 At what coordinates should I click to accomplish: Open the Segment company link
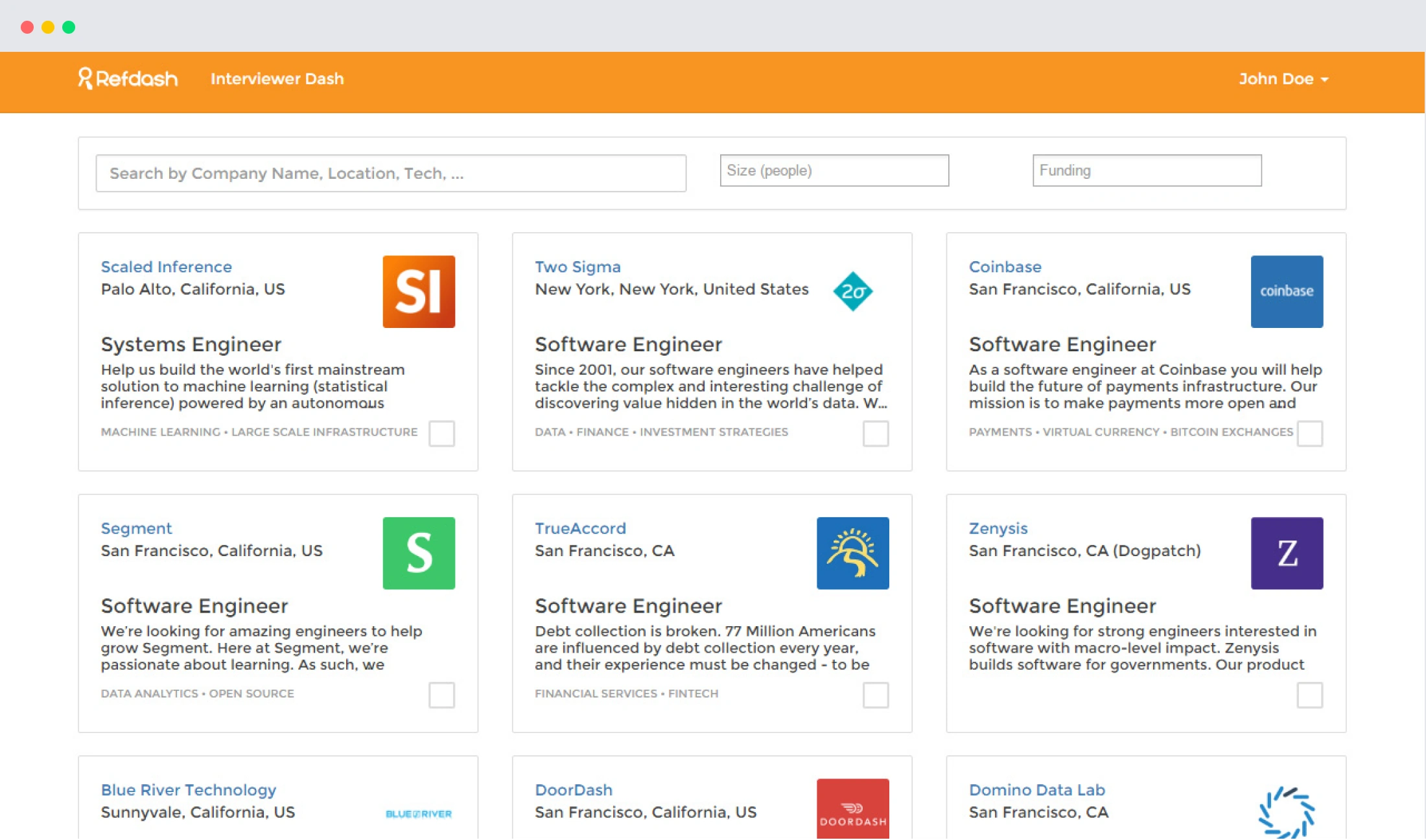click(x=136, y=528)
